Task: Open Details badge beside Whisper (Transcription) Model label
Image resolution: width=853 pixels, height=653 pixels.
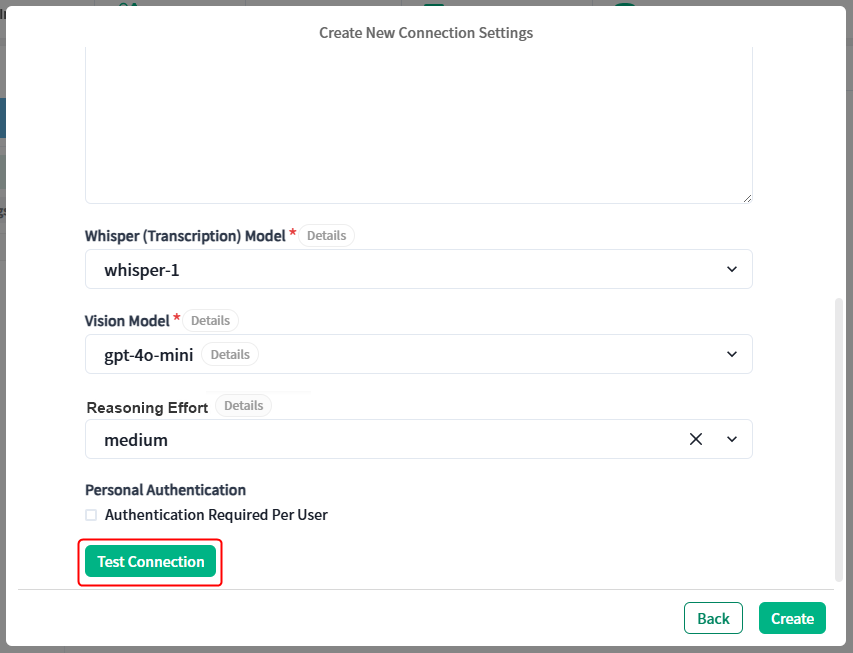Action: click(326, 236)
